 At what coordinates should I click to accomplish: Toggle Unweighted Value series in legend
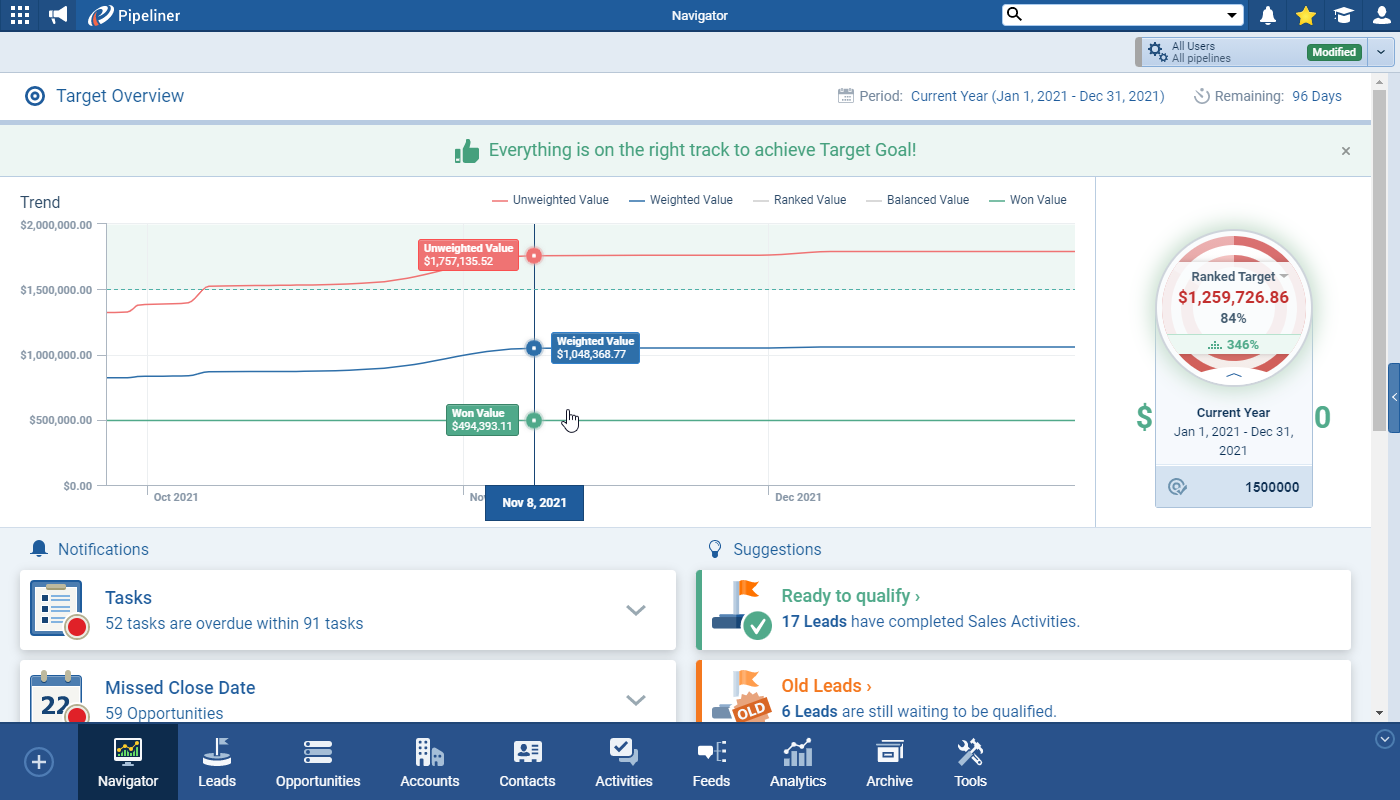(x=550, y=200)
